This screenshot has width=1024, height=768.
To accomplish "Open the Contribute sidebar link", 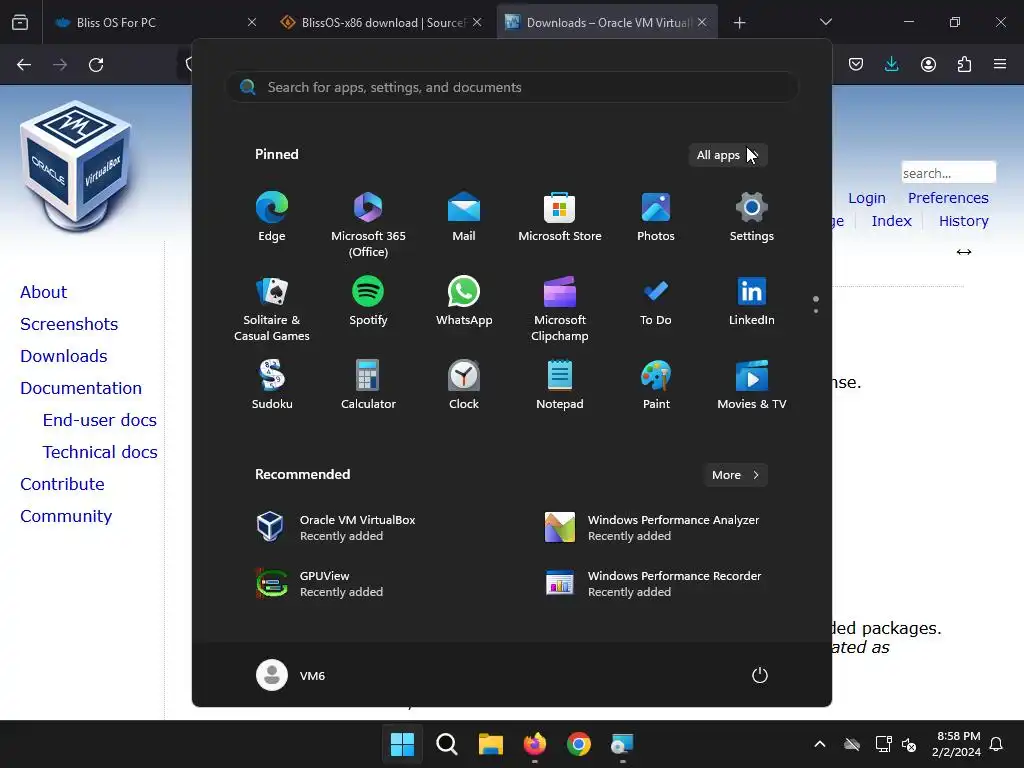I will (62, 484).
